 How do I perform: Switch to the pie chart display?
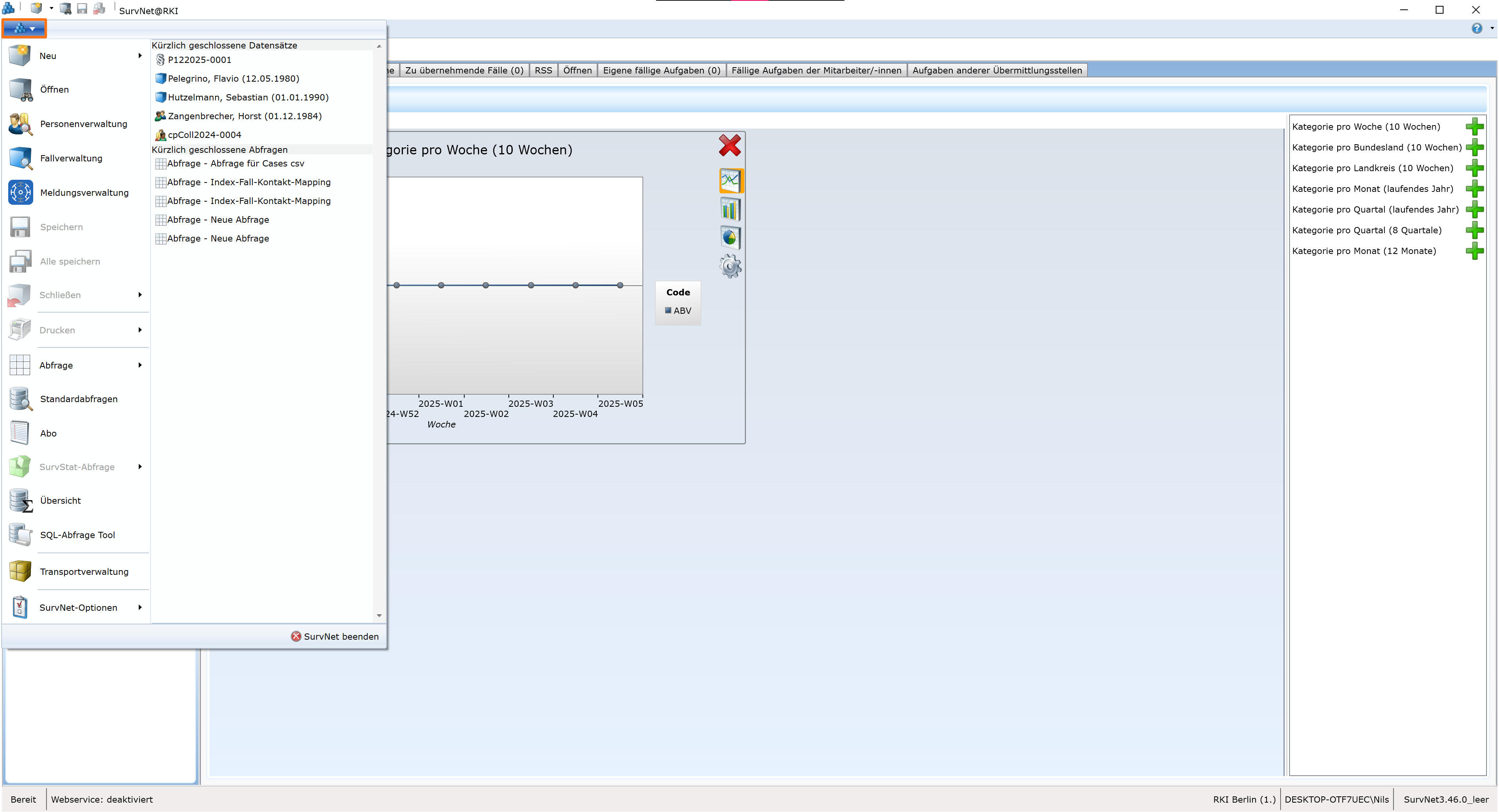[730, 238]
